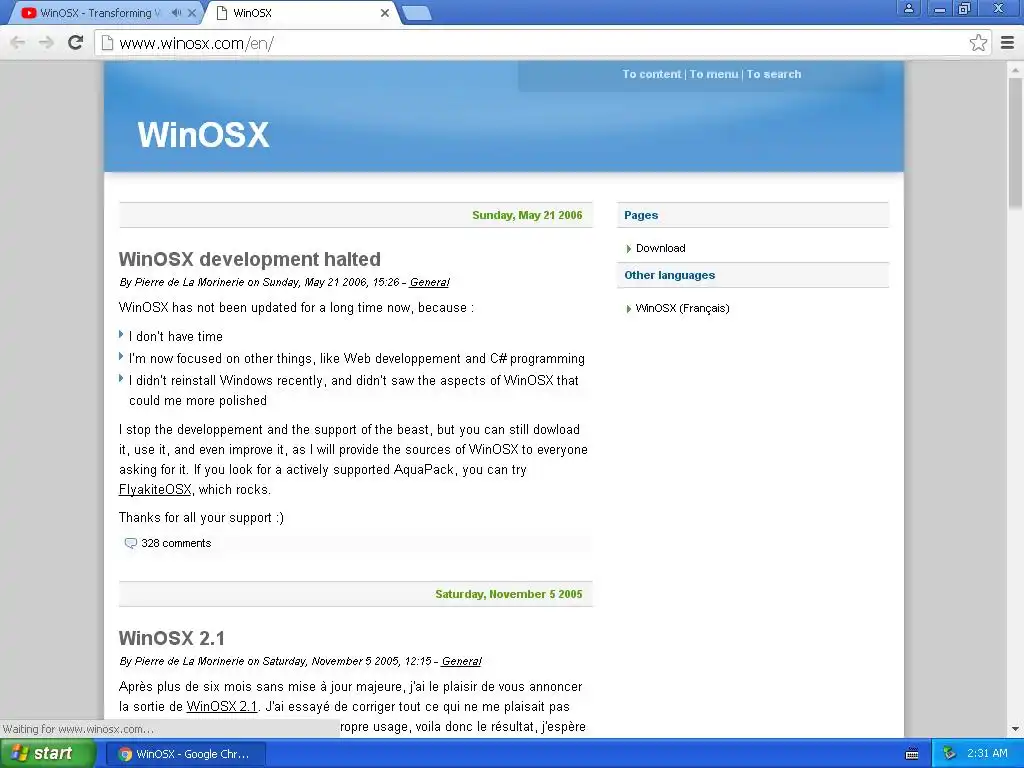Click the arrow bullet beside Download
This screenshot has width=1024, height=768.
(629, 249)
